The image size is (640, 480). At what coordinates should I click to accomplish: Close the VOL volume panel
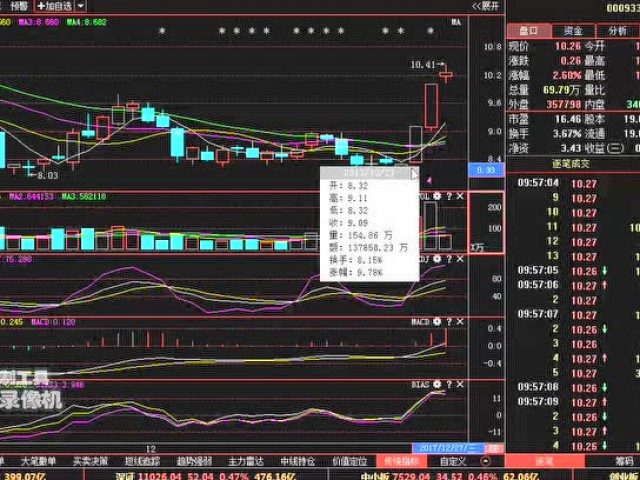point(460,196)
